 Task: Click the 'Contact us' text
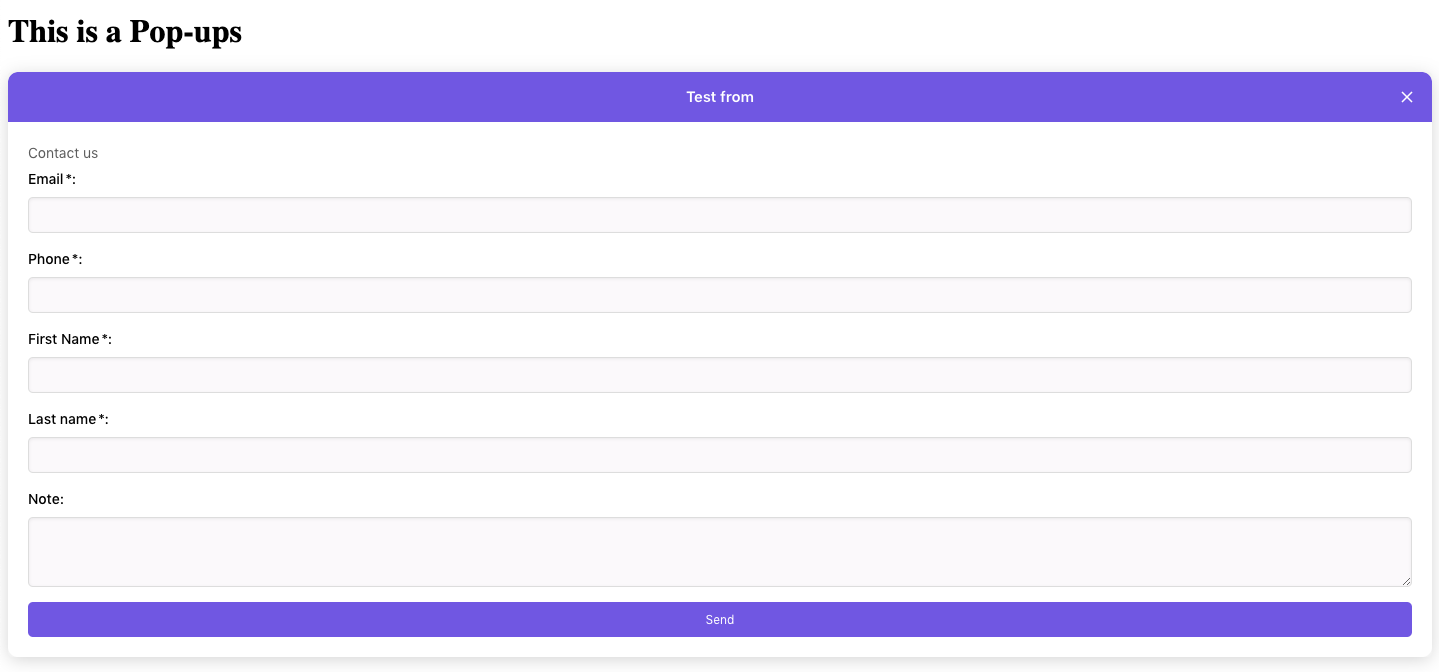tap(63, 153)
